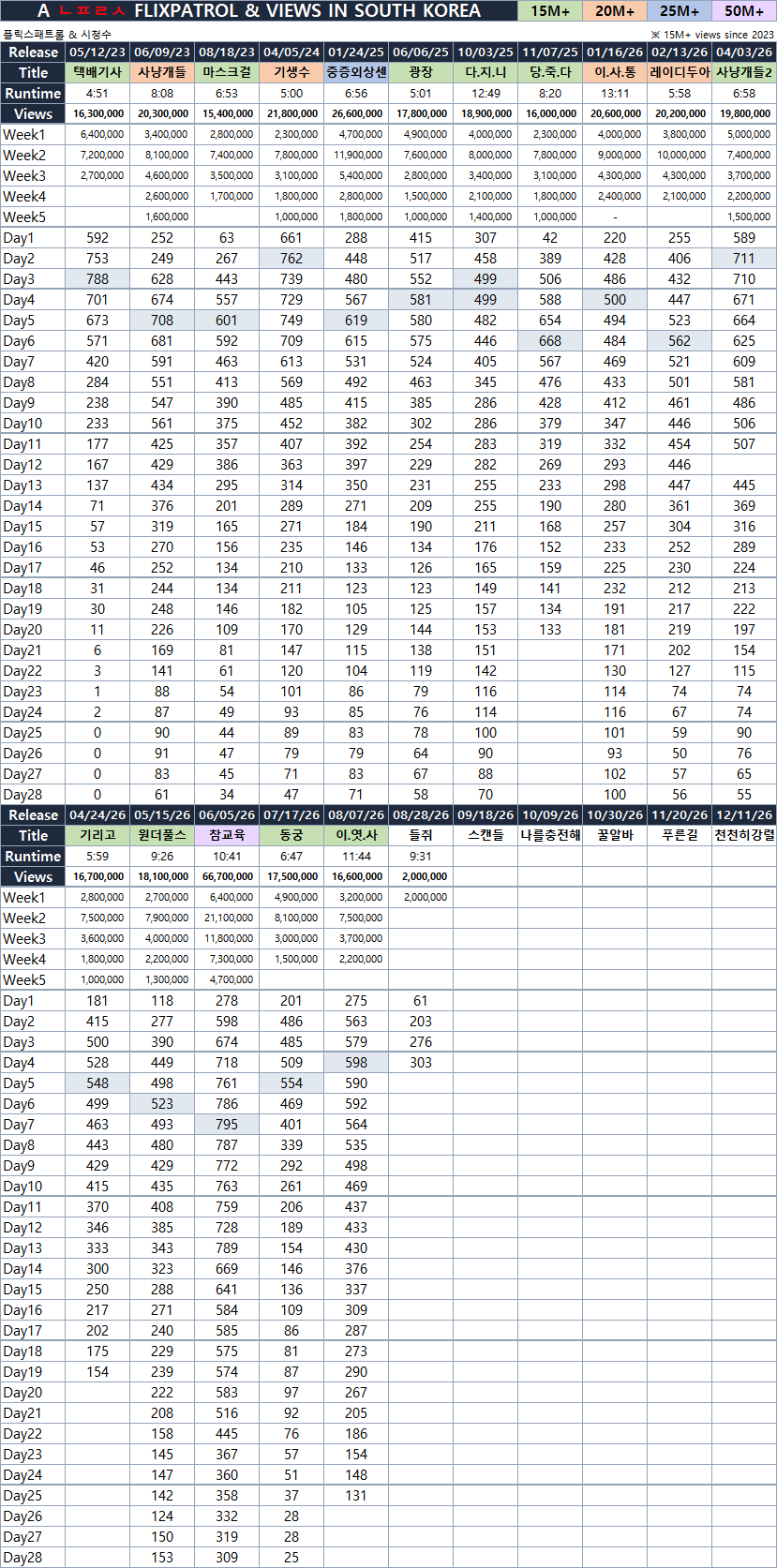Select the 원더풀스 title cell
Viewport: 777px width, 1568px height.
(x=162, y=835)
